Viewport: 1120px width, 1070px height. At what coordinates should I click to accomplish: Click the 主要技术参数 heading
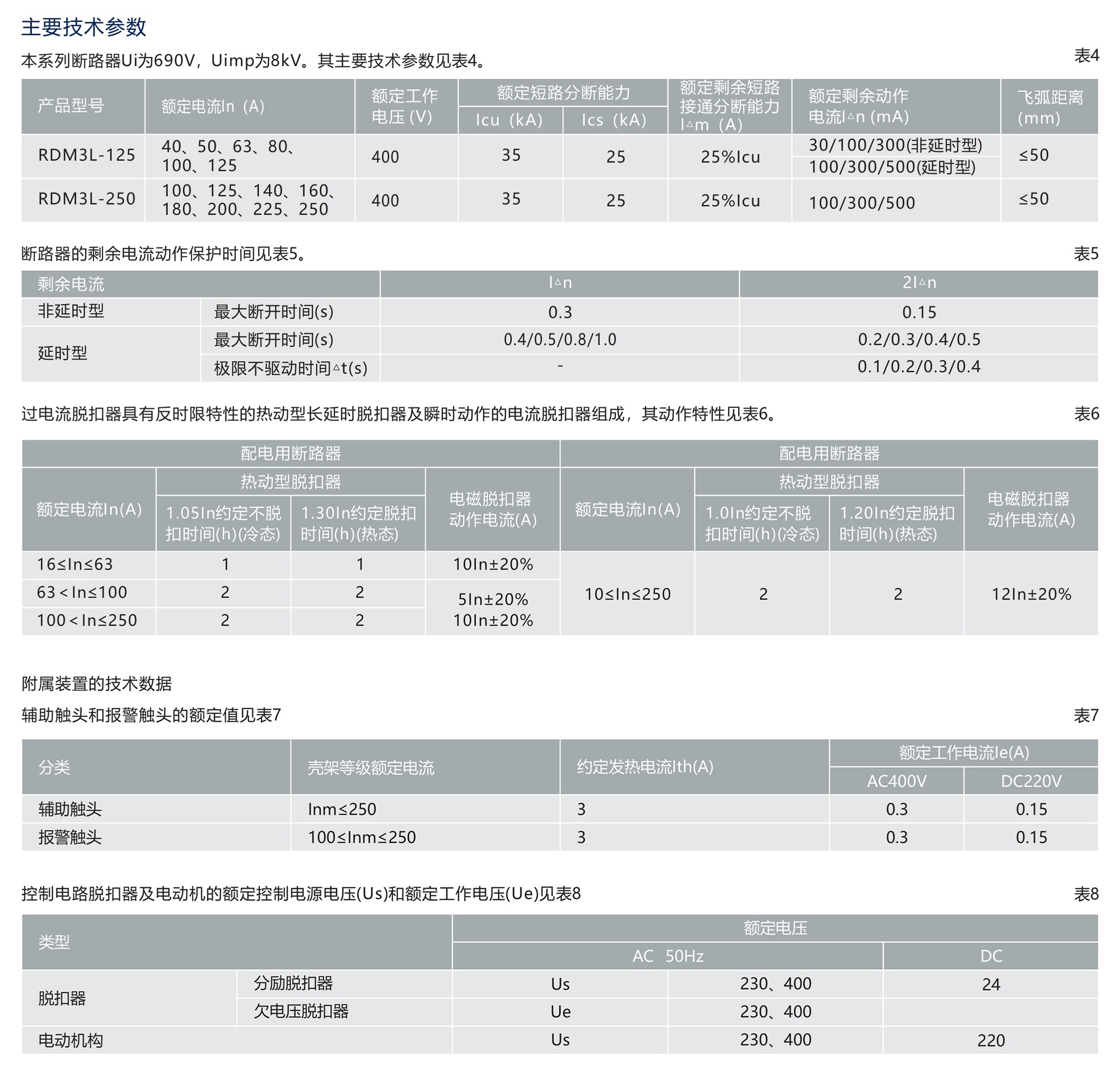[85, 26]
